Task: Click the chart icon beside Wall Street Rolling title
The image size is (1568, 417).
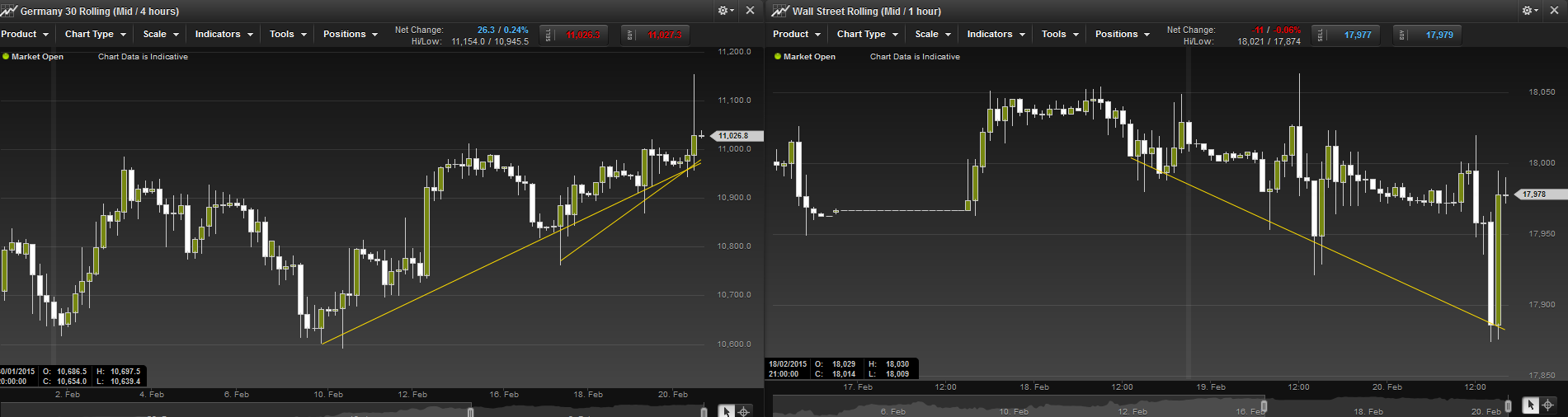Action: [x=780, y=11]
